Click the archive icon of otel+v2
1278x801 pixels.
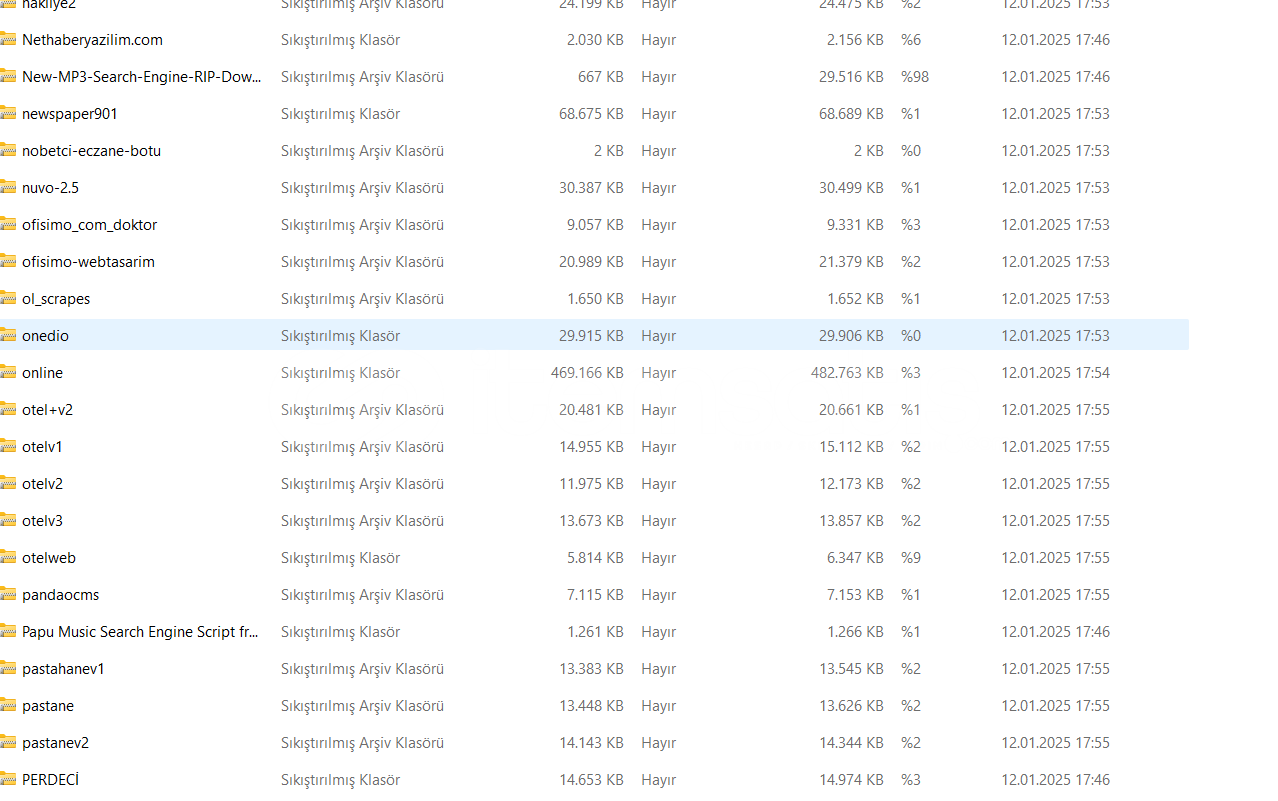pos(8,410)
